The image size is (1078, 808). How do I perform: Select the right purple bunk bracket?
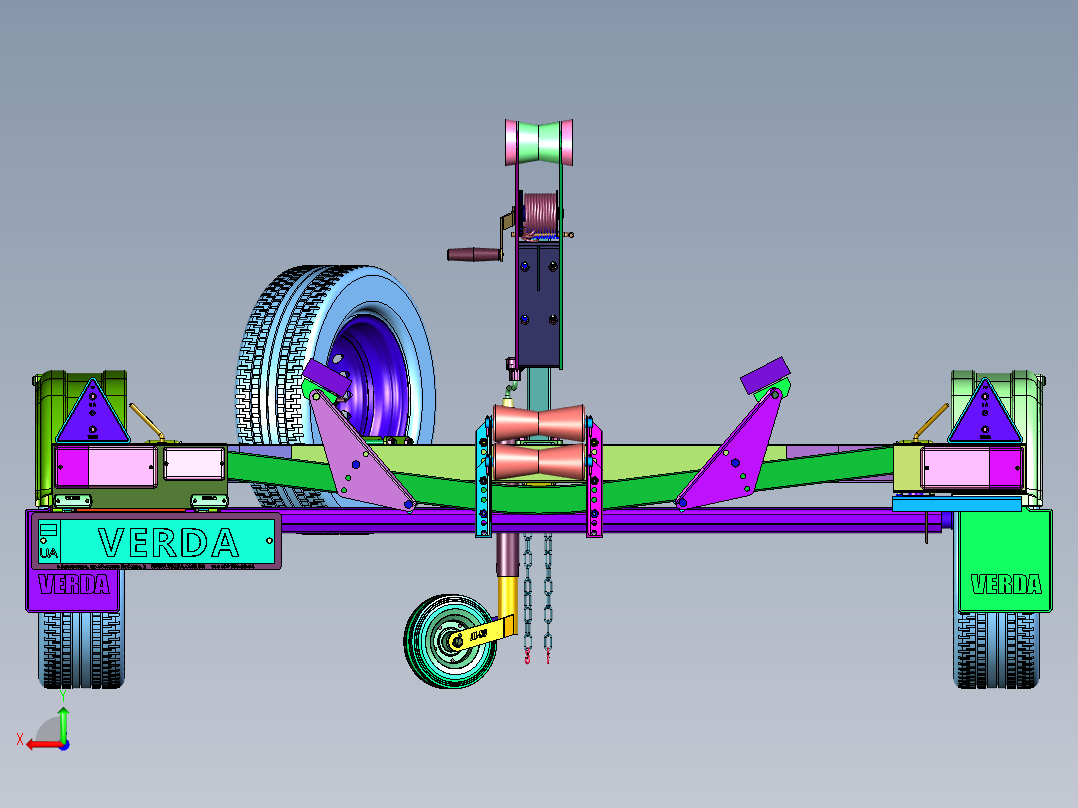(732, 450)
